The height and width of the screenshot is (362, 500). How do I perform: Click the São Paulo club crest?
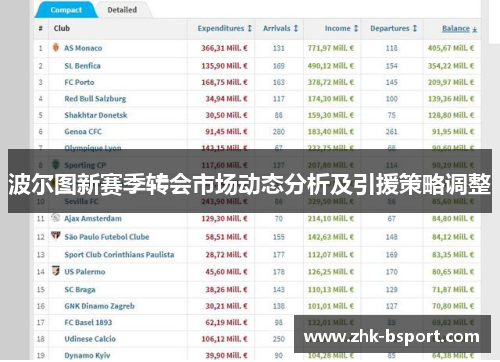tap(56, 236)
